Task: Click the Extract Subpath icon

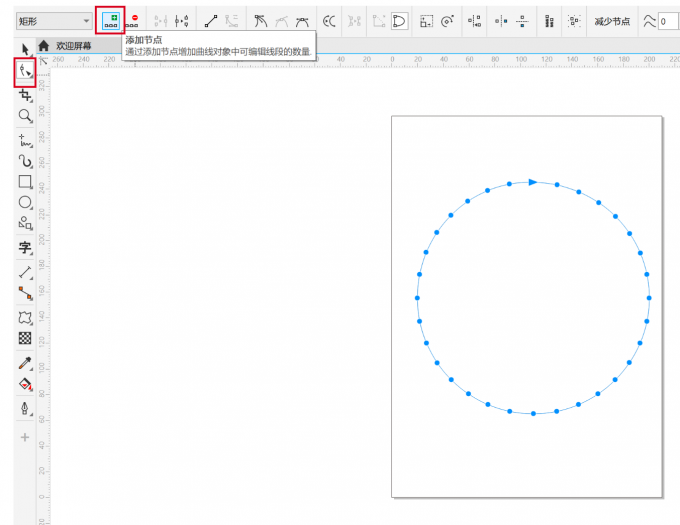Action: click(x=354, y=21)
